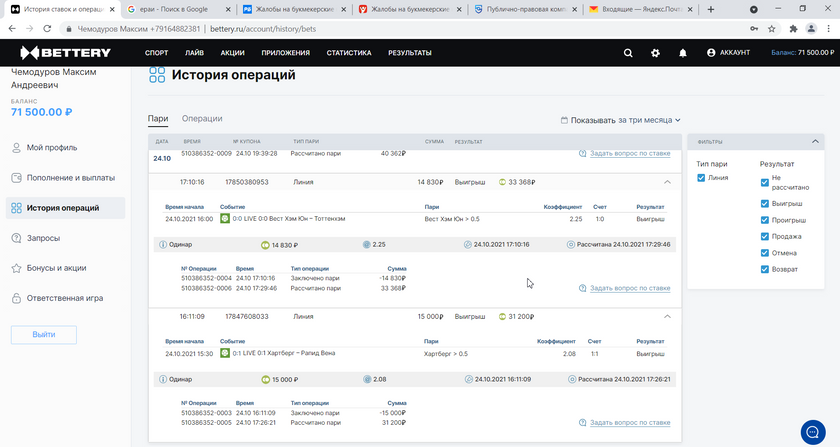Open ПРИЛОЖЕНИЯ menu item
The width and height of the screenshot is (840, 447).
286,53
